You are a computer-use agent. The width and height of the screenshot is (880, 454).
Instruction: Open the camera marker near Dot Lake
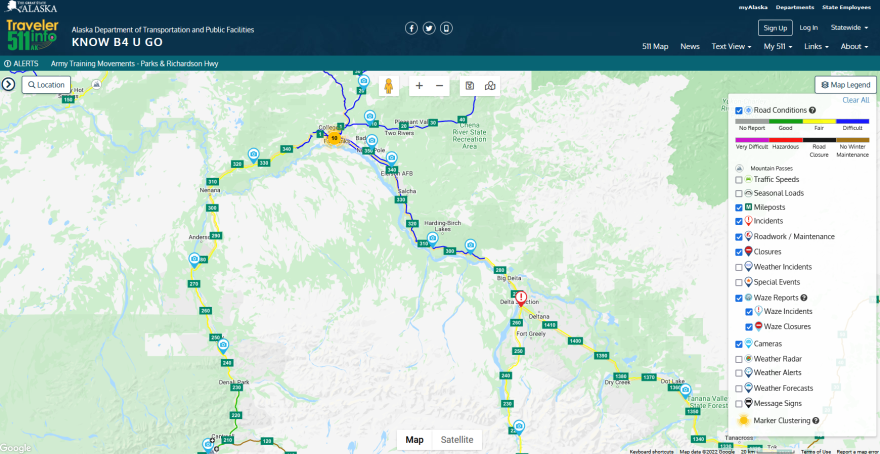(685, 391)
